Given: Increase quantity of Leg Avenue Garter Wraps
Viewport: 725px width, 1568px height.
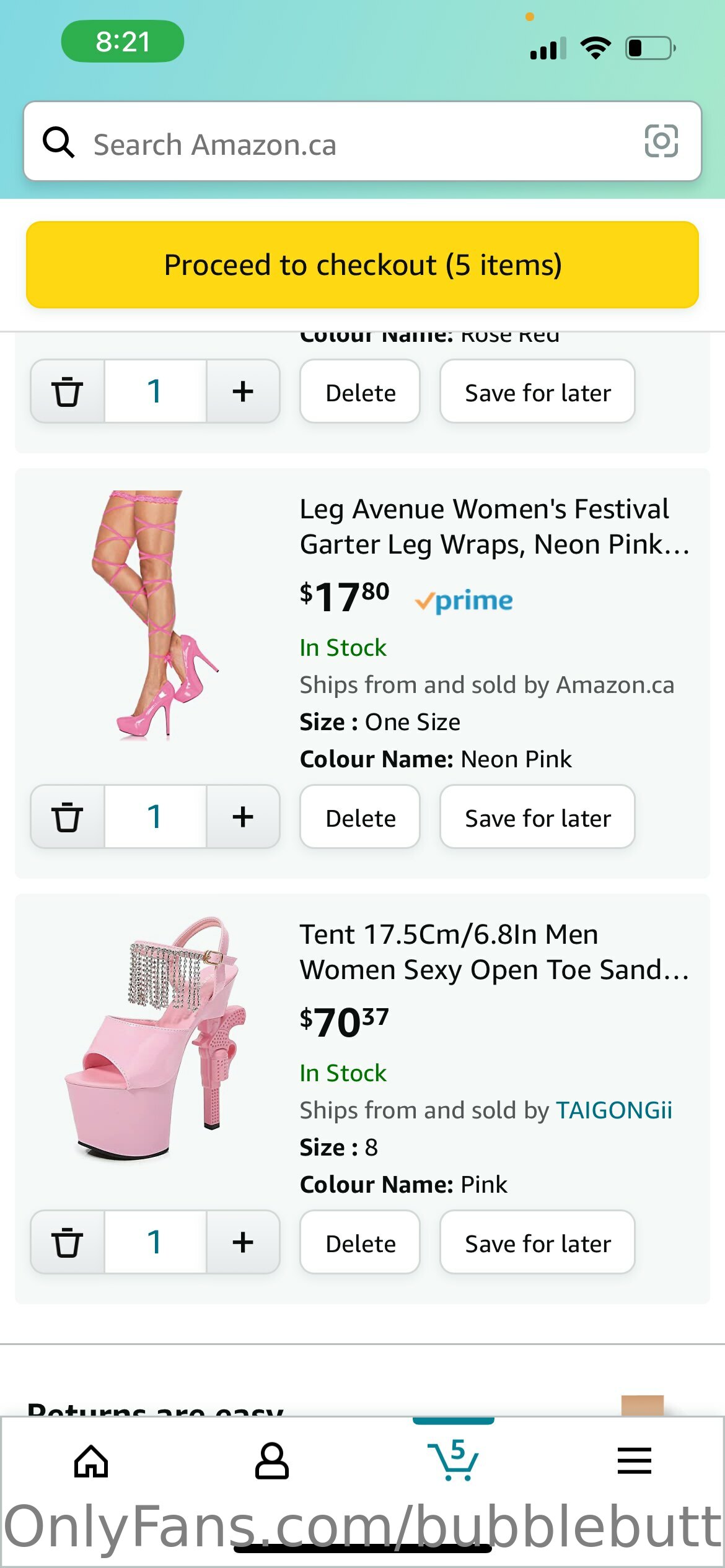Looking at the screenshot, I should [x=243, y=817].
